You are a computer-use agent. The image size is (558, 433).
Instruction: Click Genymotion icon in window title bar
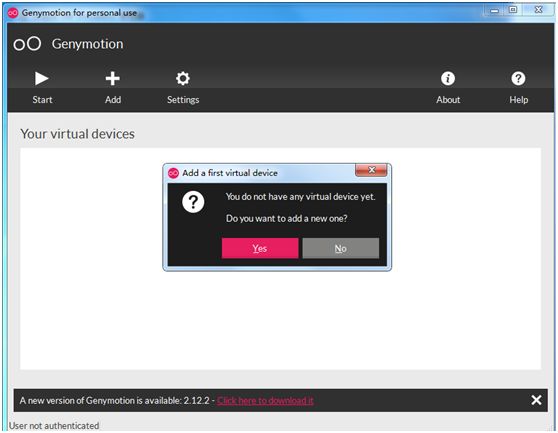13,13
